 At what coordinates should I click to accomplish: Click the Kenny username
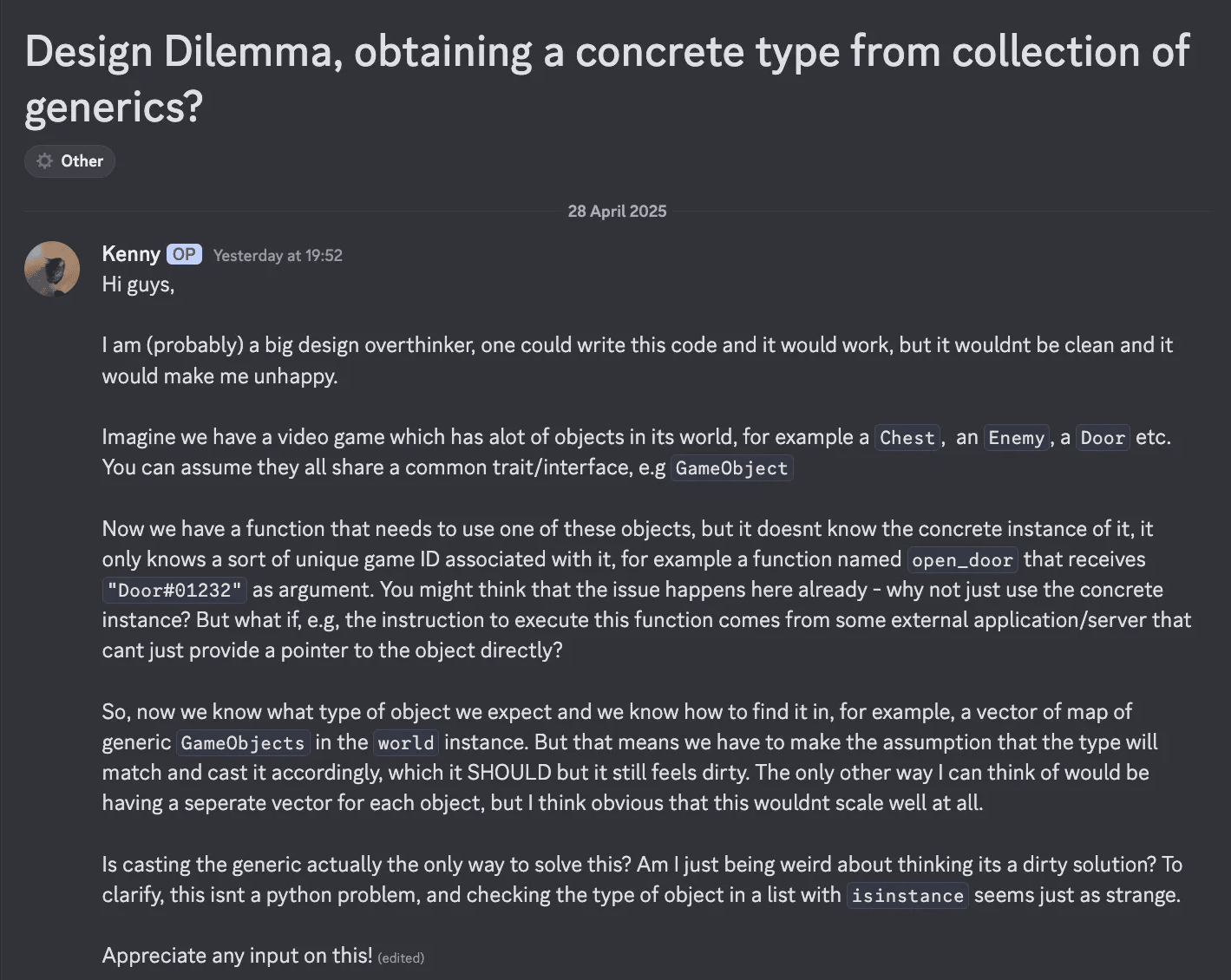(131, 254)
